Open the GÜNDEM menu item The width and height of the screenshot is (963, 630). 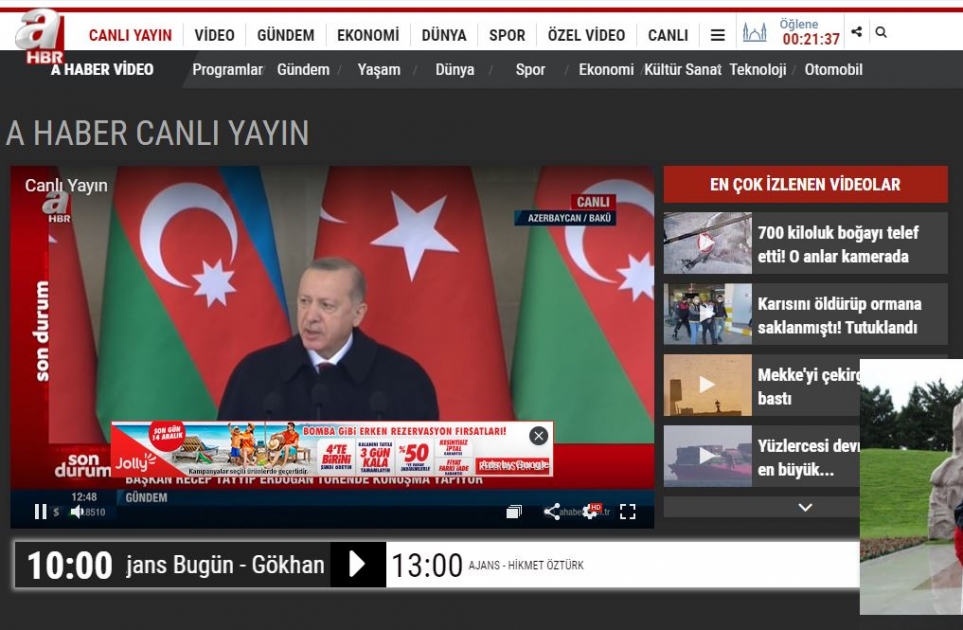(286, 35)
